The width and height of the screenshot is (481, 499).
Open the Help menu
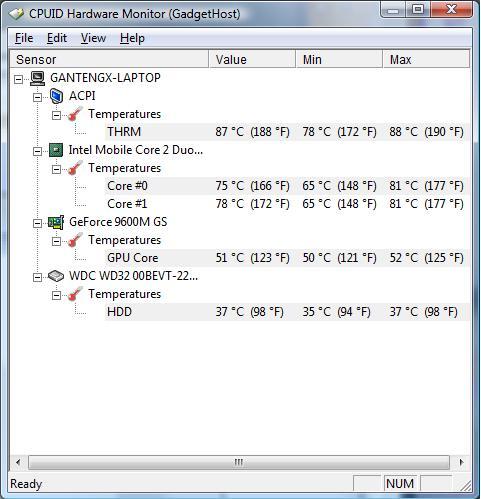point(132,38)
